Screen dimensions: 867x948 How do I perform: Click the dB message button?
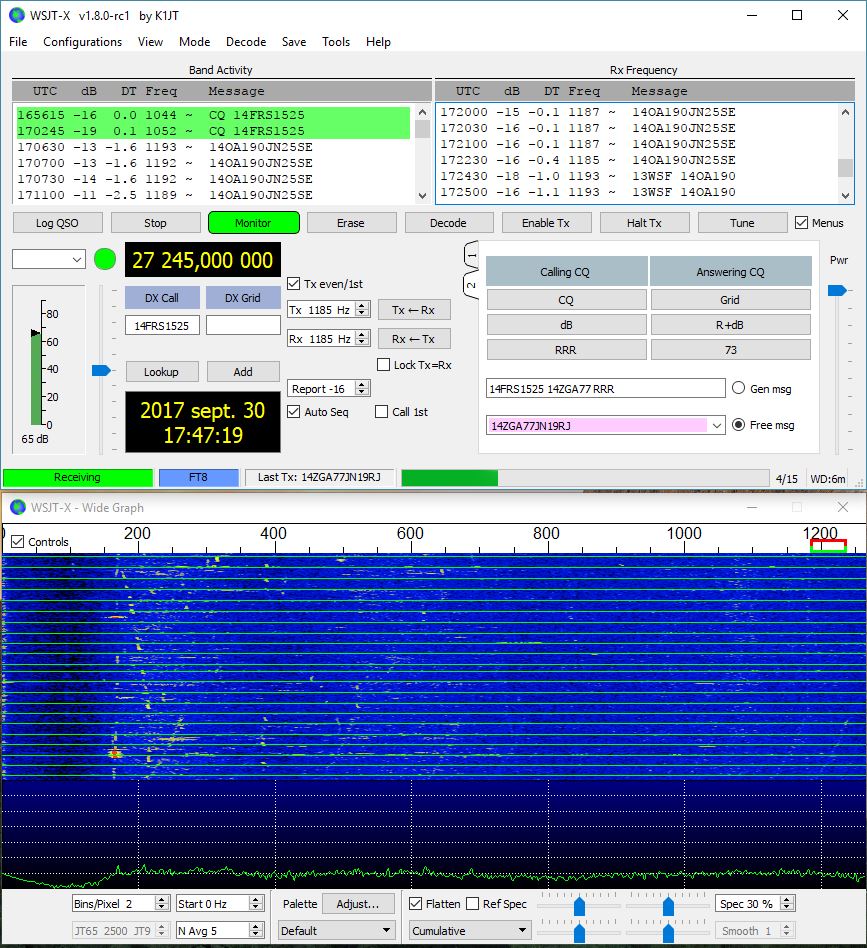pyautogui.click(x=567, y=325)
